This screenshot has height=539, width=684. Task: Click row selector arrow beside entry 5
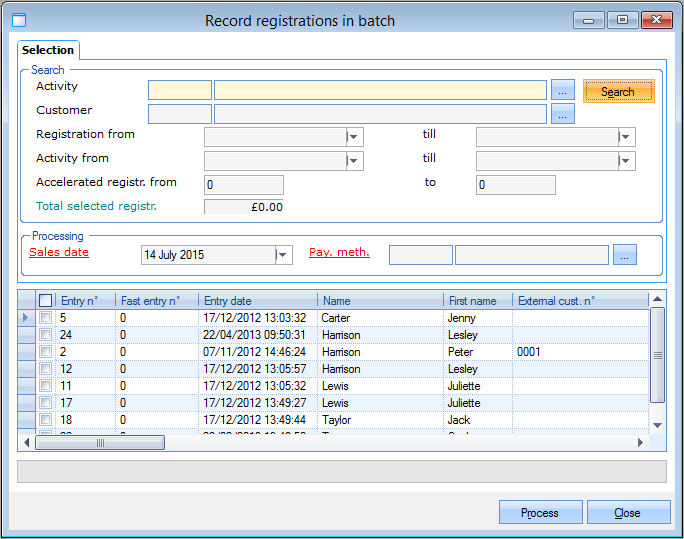click(26, 318)
